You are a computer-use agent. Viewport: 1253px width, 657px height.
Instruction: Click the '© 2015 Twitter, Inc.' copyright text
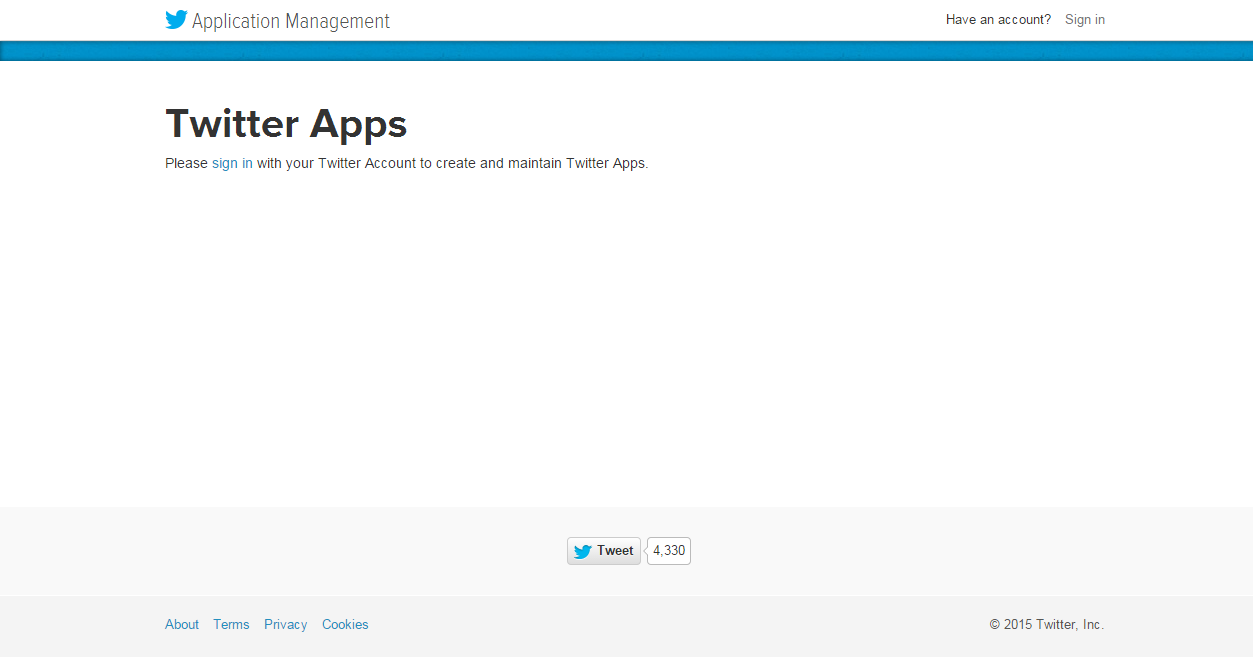point(1047,624)
